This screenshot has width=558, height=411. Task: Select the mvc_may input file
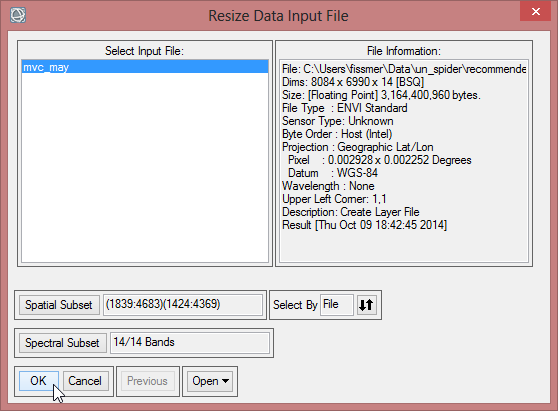click(145, 67)
